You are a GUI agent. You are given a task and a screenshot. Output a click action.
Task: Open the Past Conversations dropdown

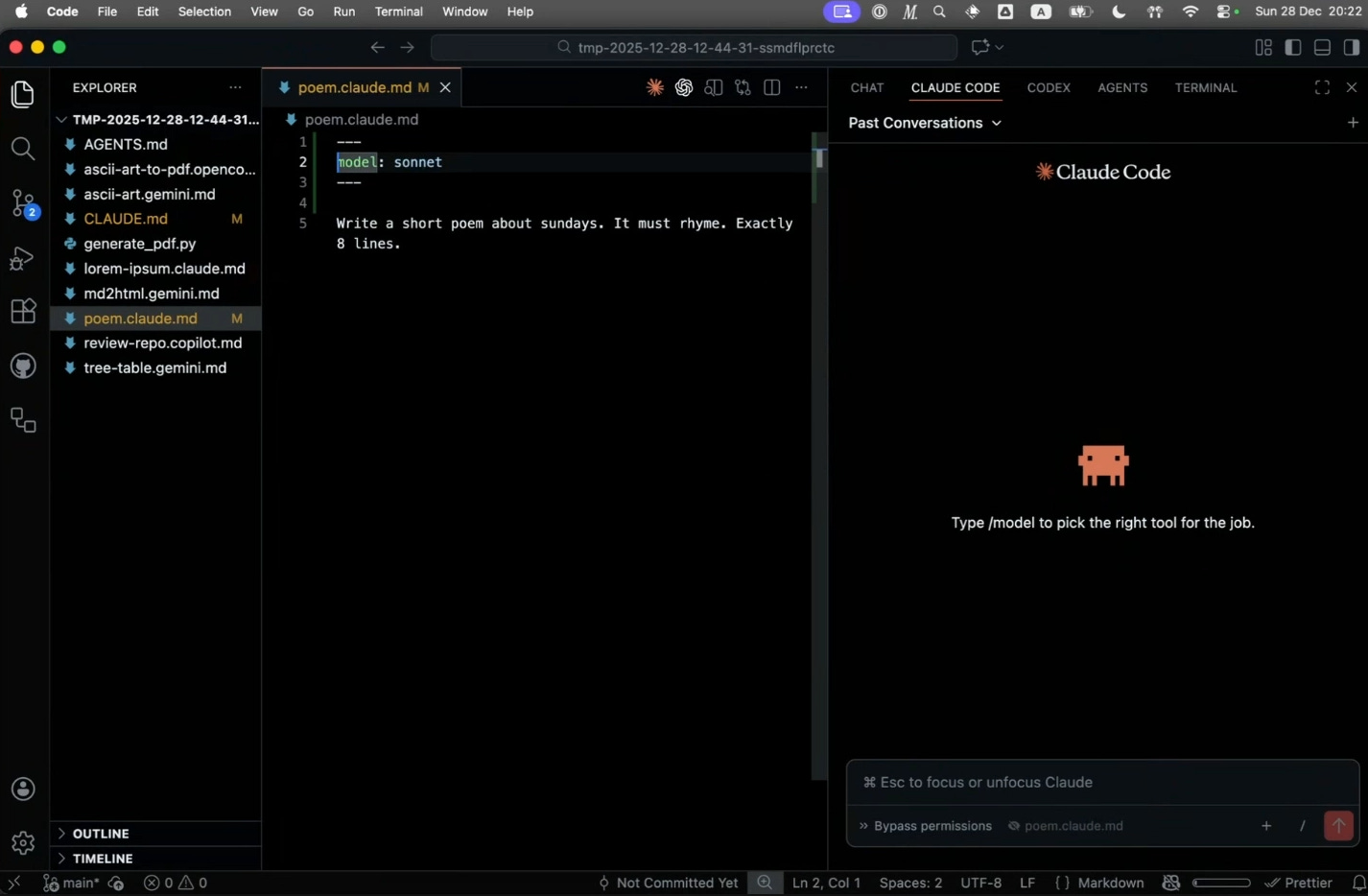pyautogui.click(x=925, y=123)
